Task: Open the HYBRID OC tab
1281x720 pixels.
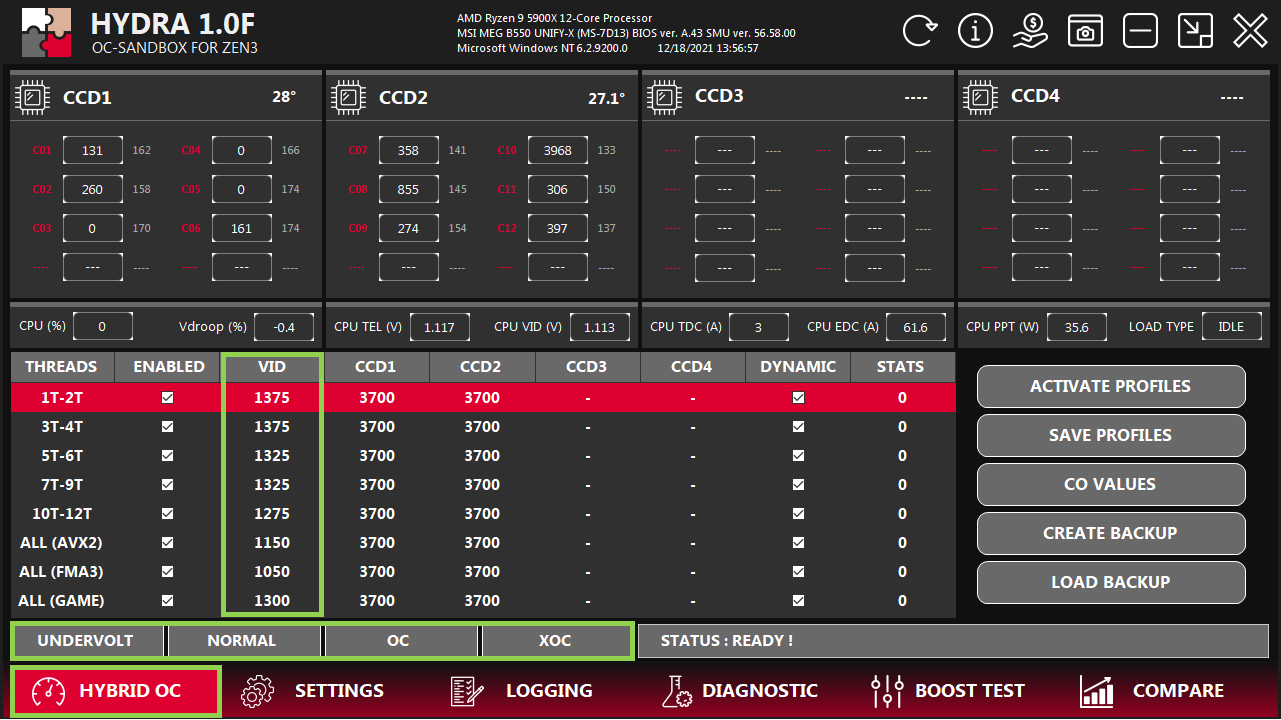Action: click(x=115, y=691)
